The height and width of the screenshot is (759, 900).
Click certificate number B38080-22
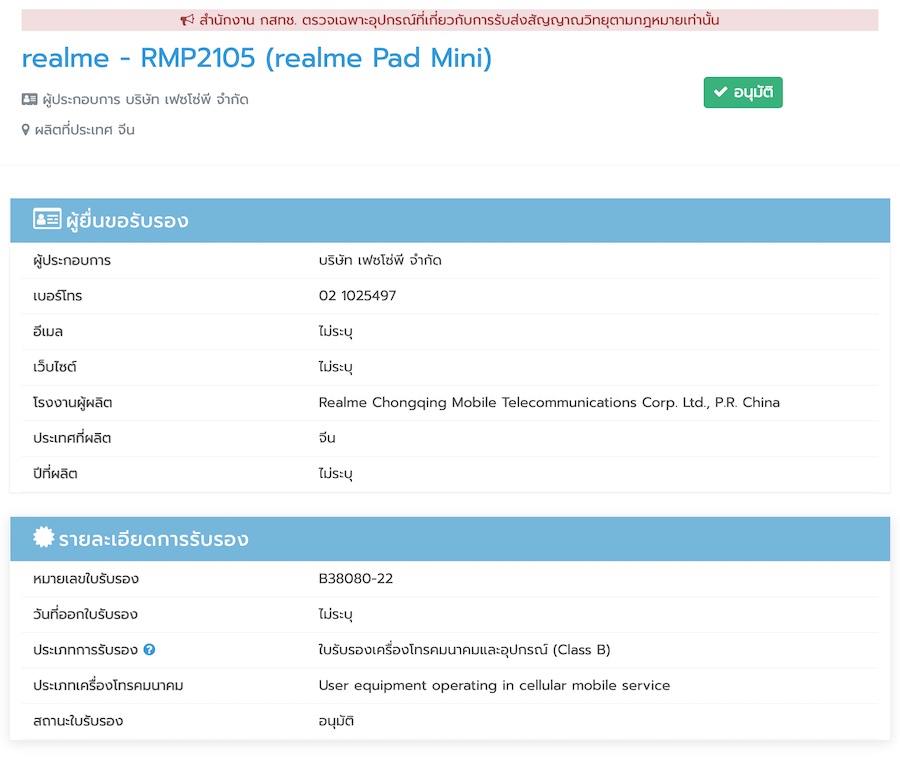coord(356,579)
